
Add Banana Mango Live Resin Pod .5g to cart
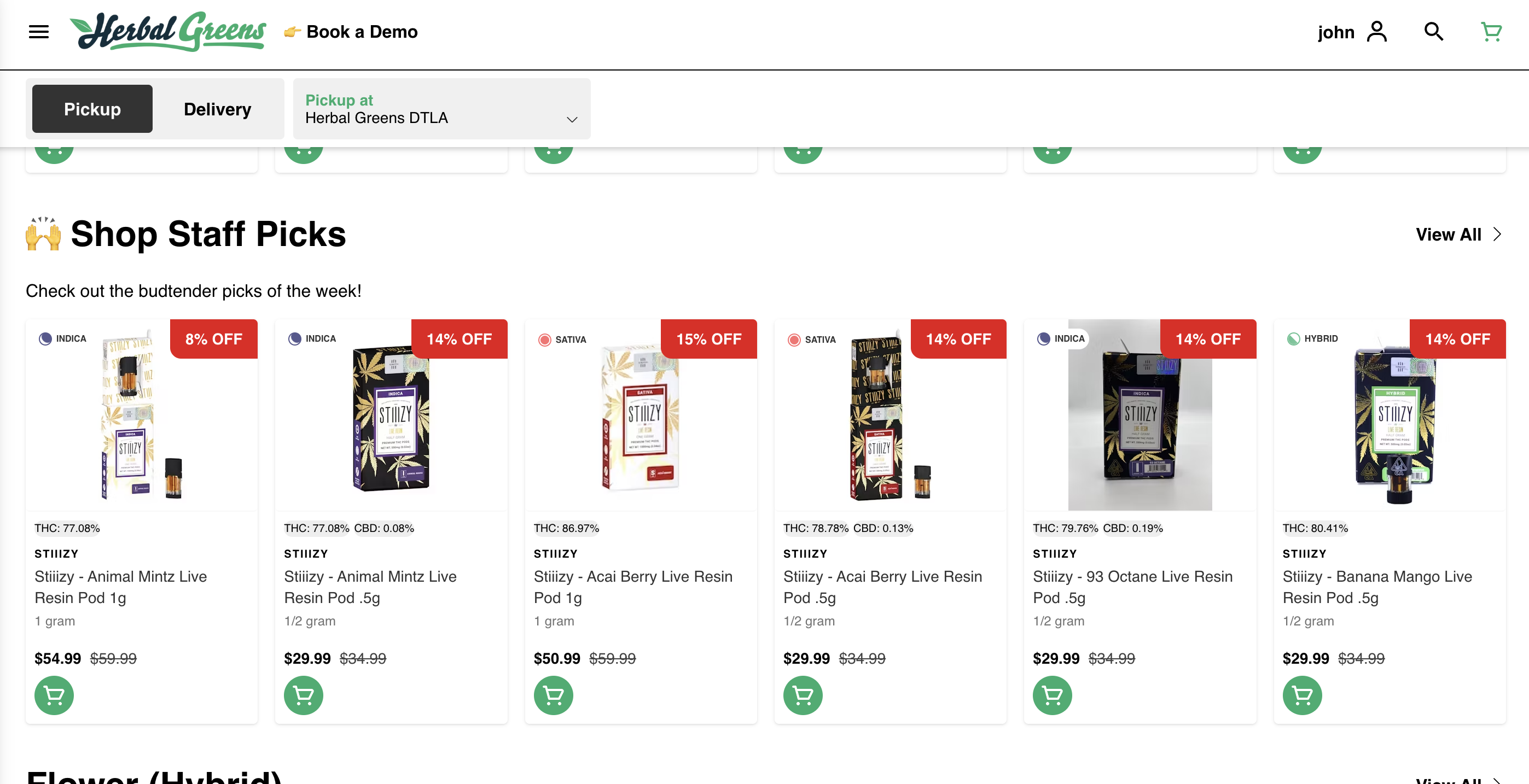pos(1303,695)
